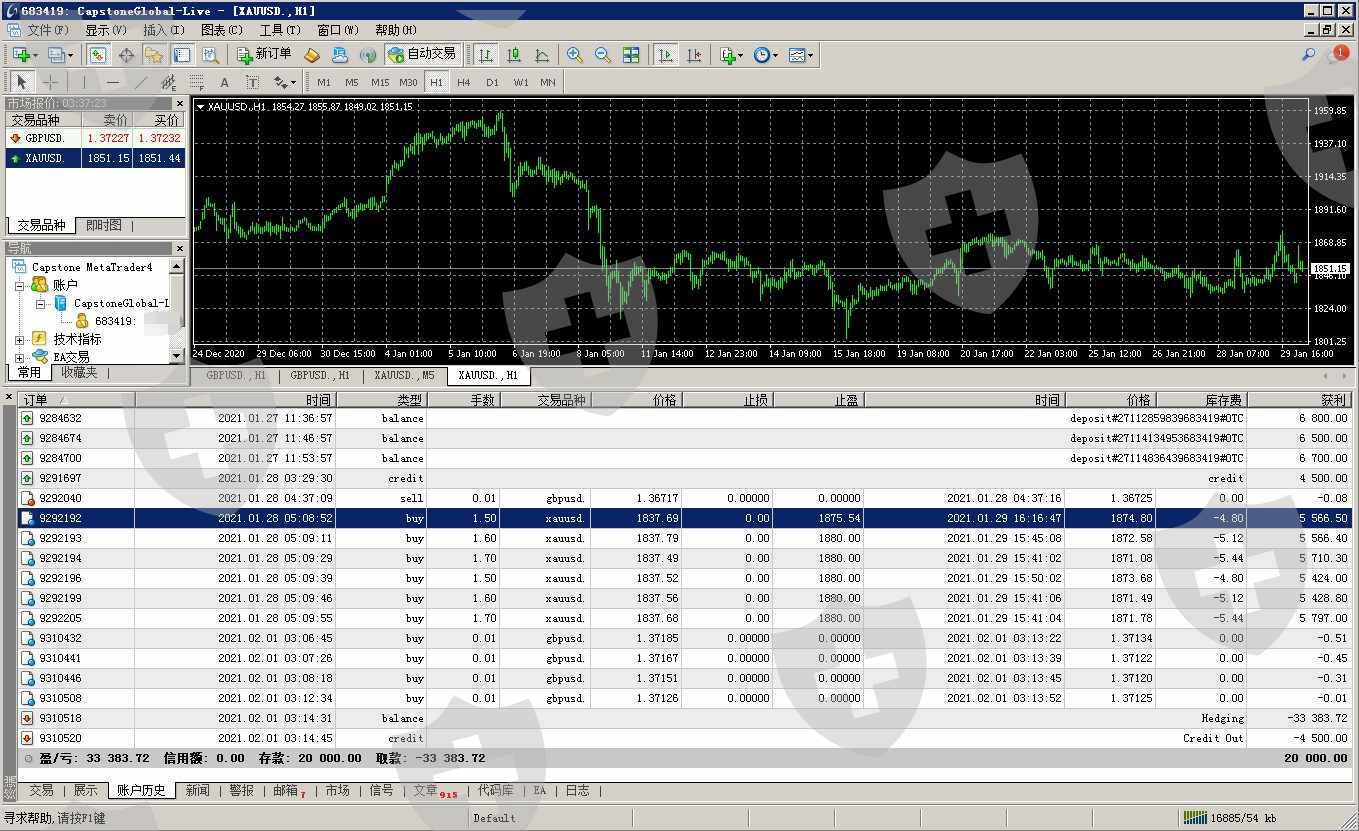Viewport: 1359px width, 831px height.
Task: Open the periodicity clock dropdown
Action: [x=766, y=55]
